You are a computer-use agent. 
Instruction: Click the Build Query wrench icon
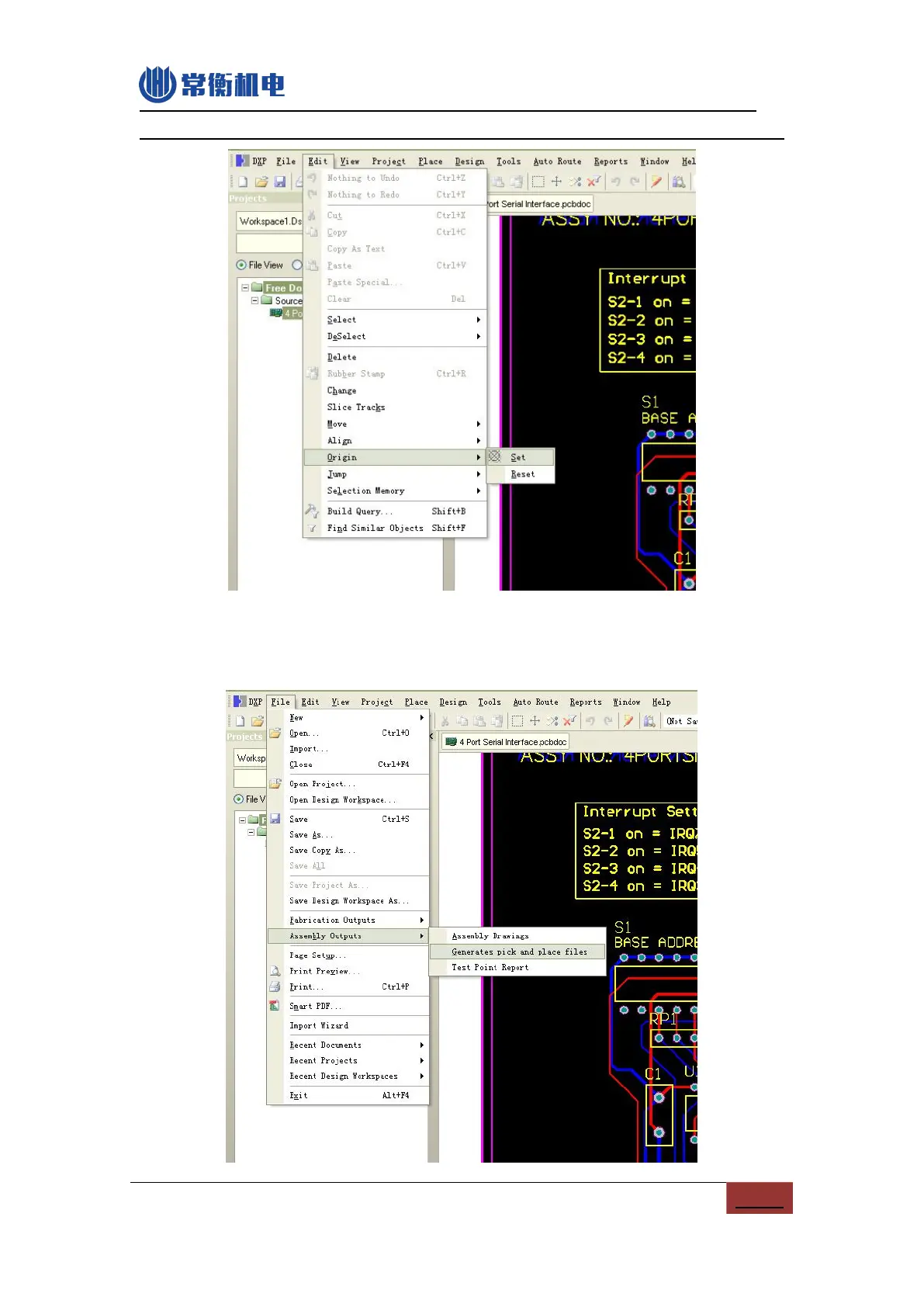click(x=312, y=511)
